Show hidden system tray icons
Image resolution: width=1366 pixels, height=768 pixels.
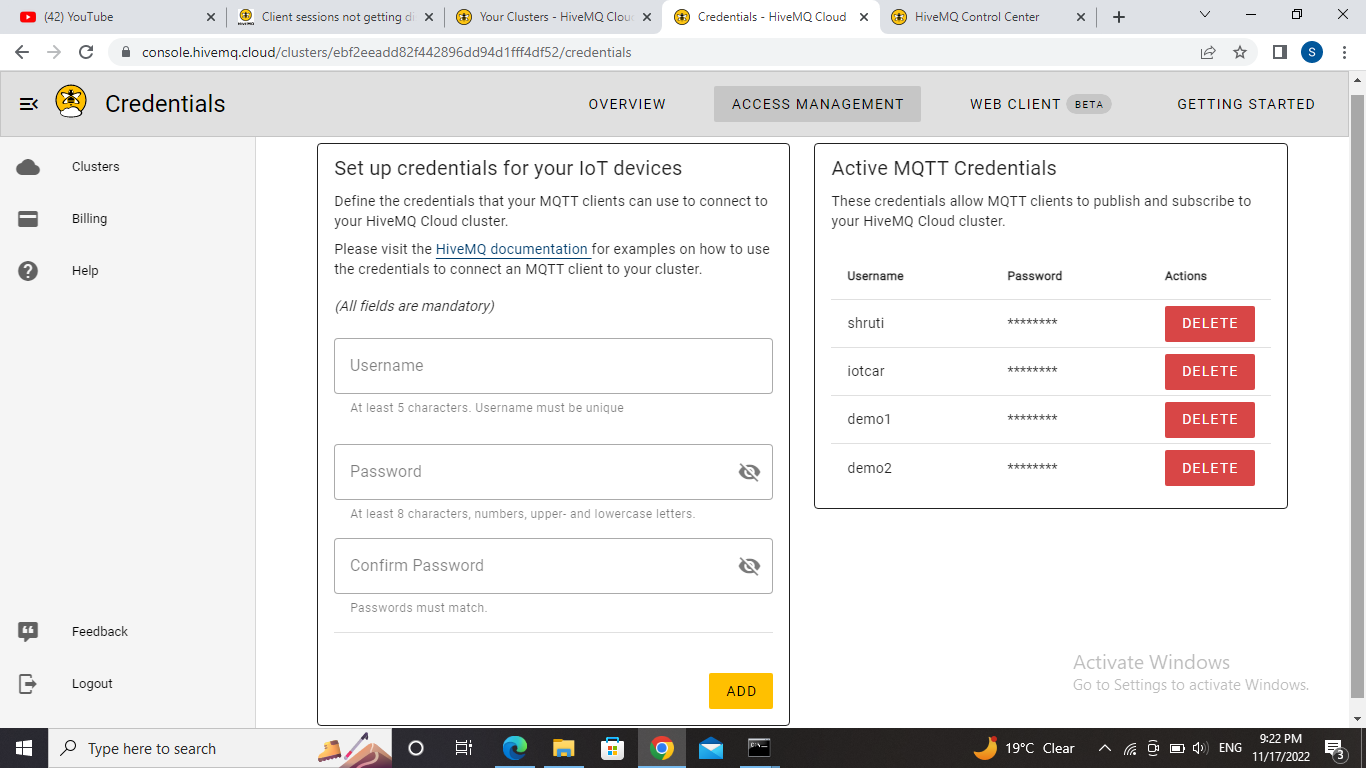pyautogui.click(x=1105, y=748)
